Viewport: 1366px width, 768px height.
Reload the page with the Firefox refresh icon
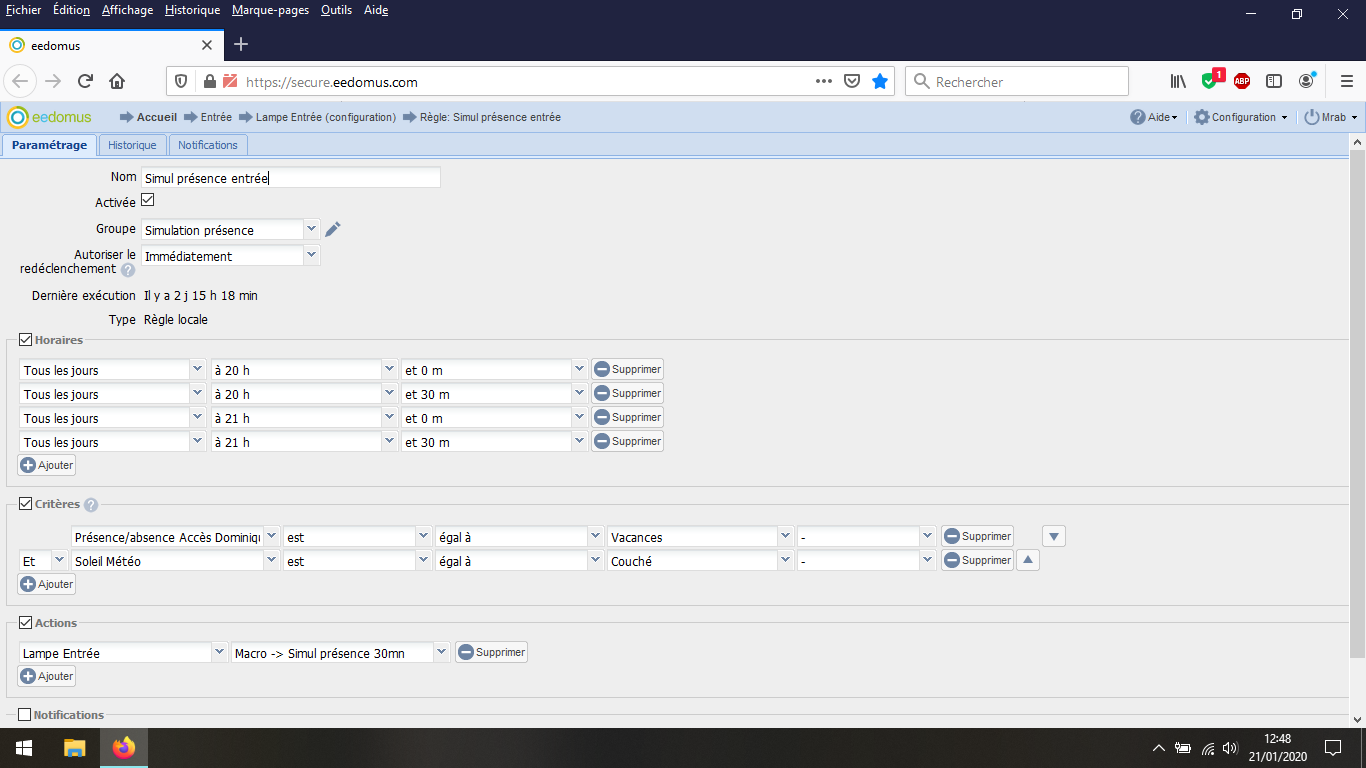click(85, 82)
